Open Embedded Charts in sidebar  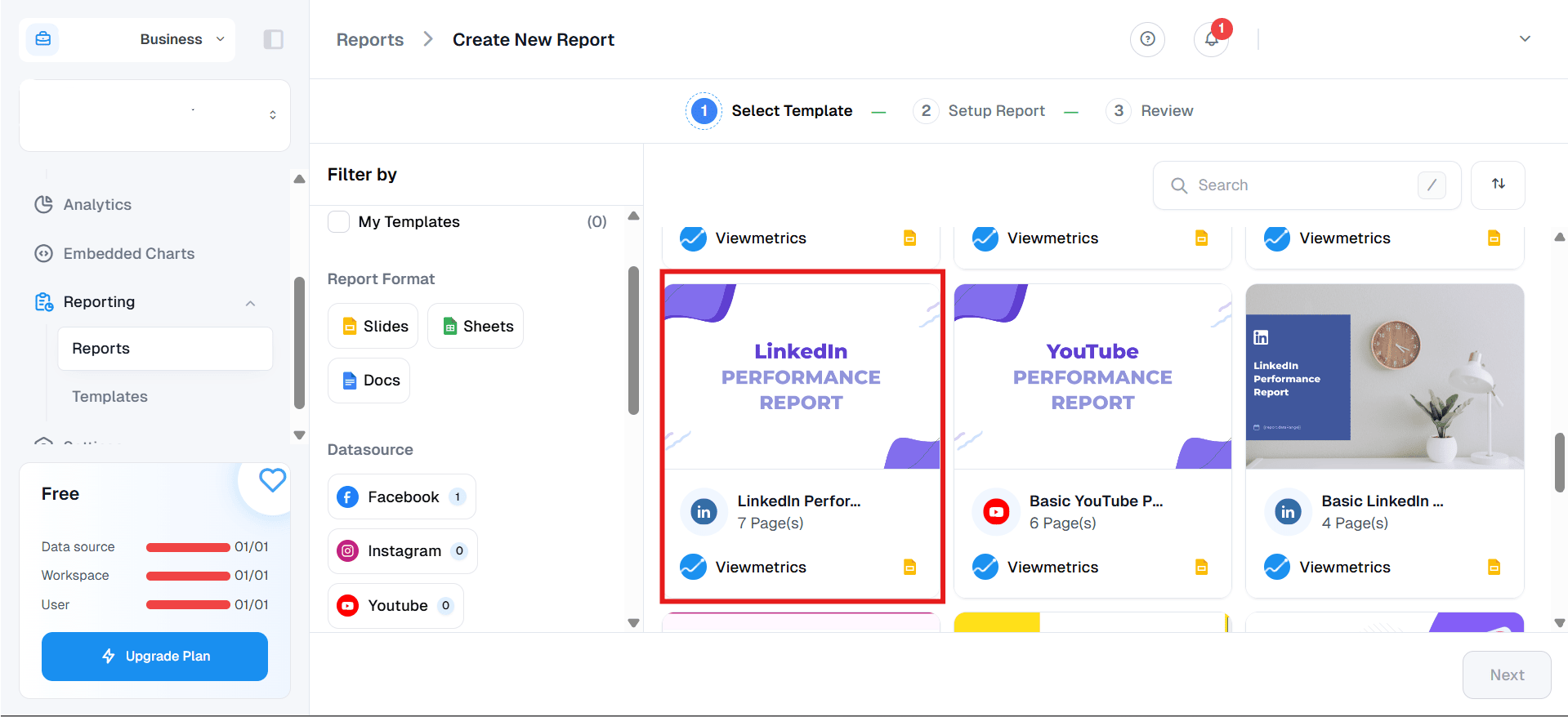128,253
